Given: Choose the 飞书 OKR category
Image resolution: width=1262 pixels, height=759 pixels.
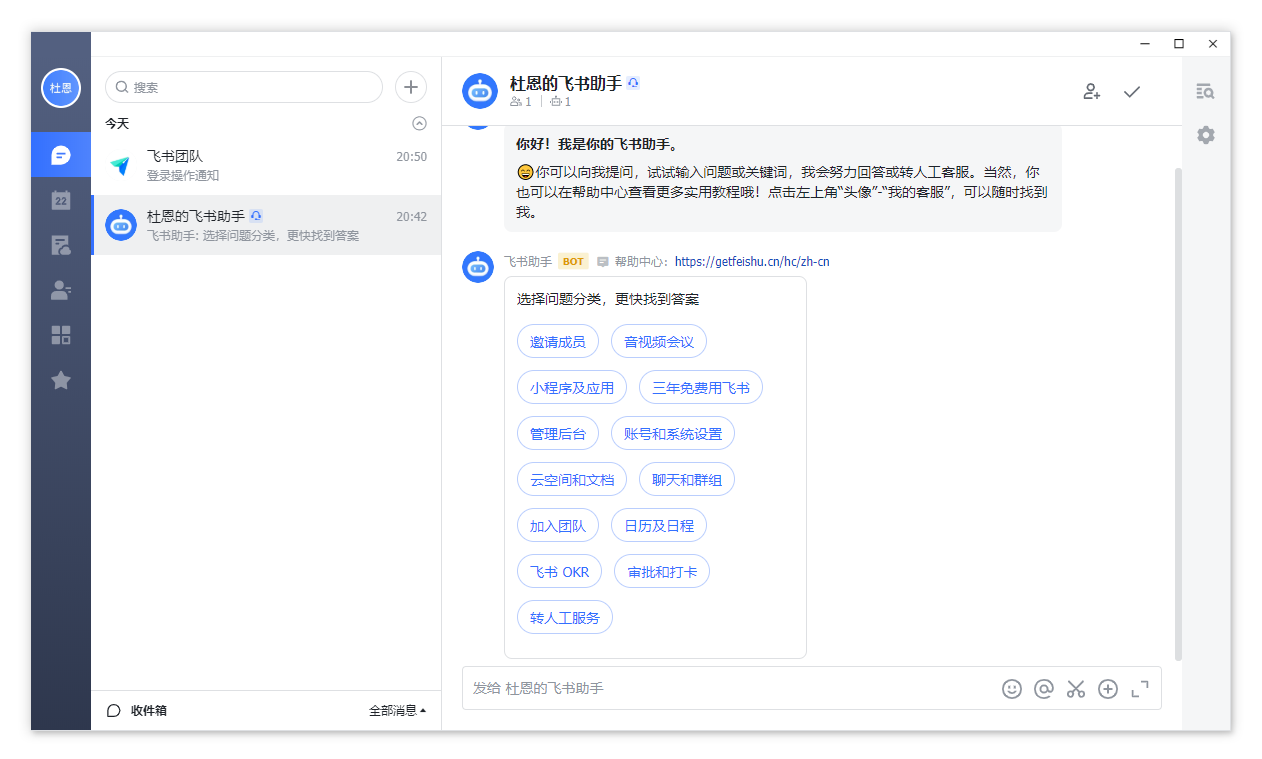Looking at the screenshot, I should pyautogui.click(x=560, y=572).
